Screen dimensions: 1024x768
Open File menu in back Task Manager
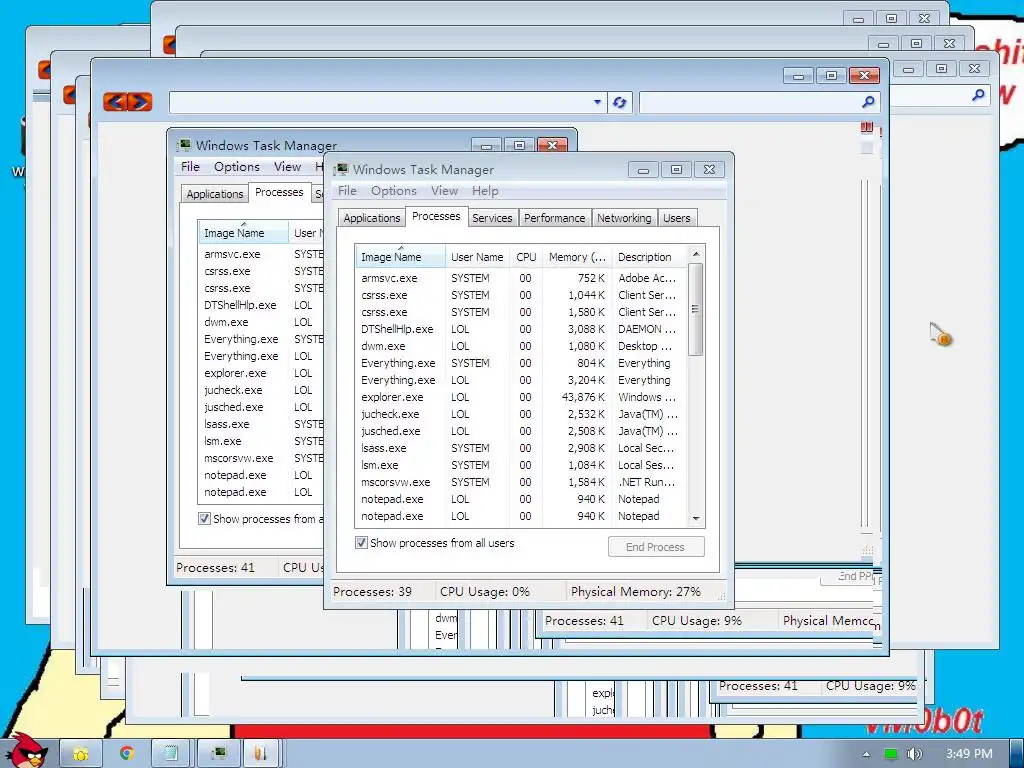pyautogui.click(x=190, y=167)
